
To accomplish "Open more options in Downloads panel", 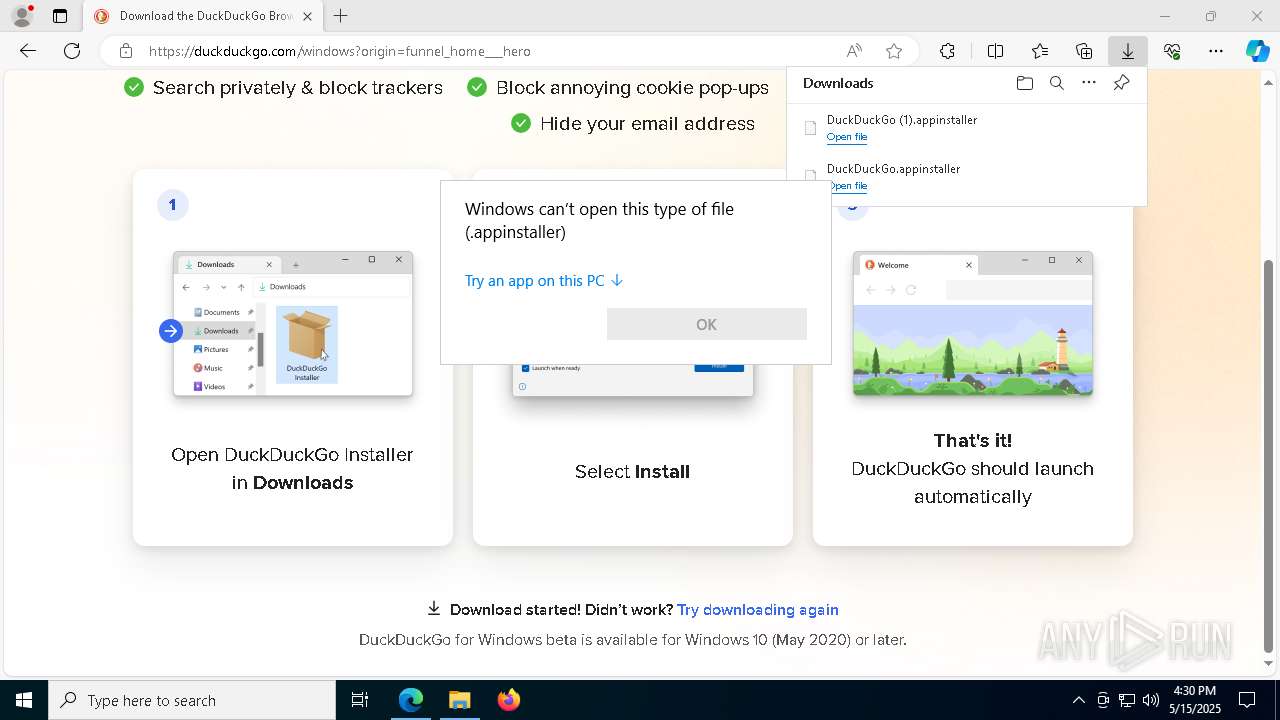I will pyautogui.click(x=1089, y=83).
